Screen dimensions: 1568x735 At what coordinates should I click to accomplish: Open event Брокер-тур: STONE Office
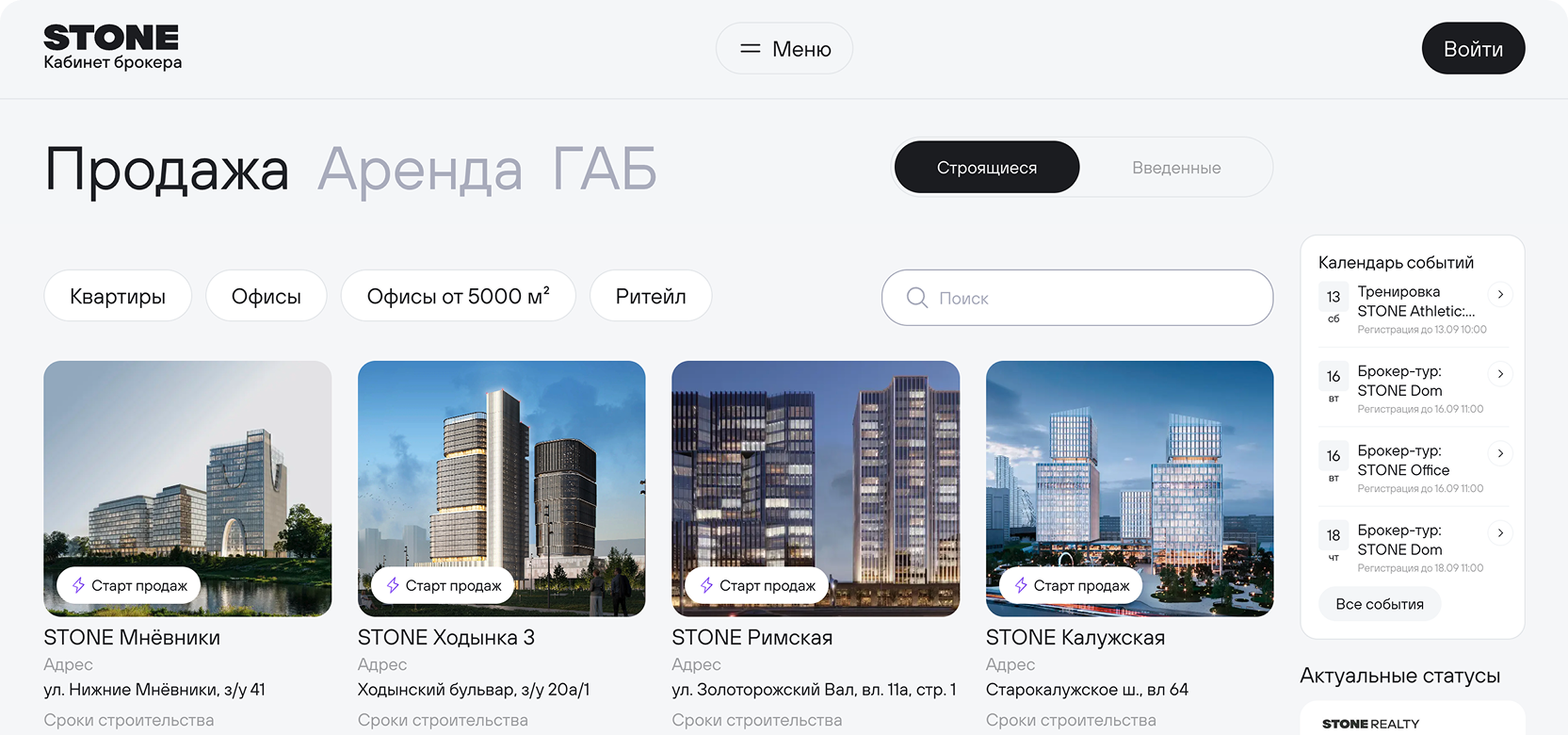1403,461
